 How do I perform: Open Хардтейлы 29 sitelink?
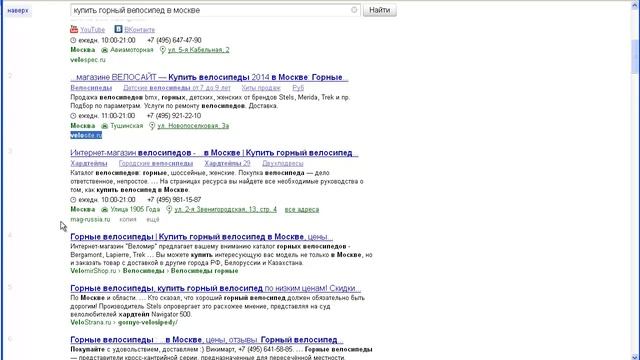coord(227,163)
